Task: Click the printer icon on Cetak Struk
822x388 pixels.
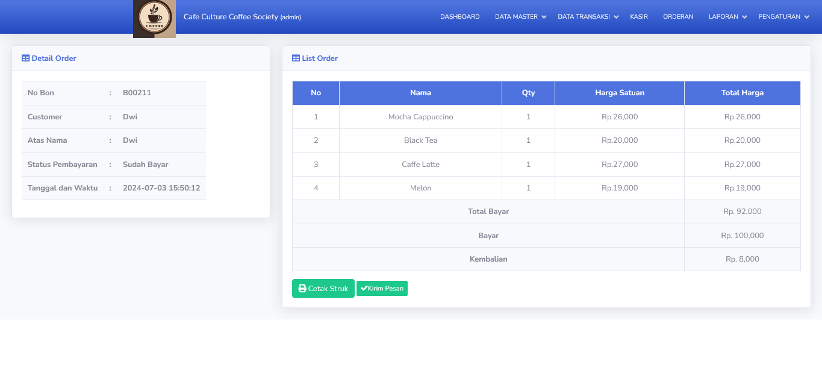Action: click(302, 288)
